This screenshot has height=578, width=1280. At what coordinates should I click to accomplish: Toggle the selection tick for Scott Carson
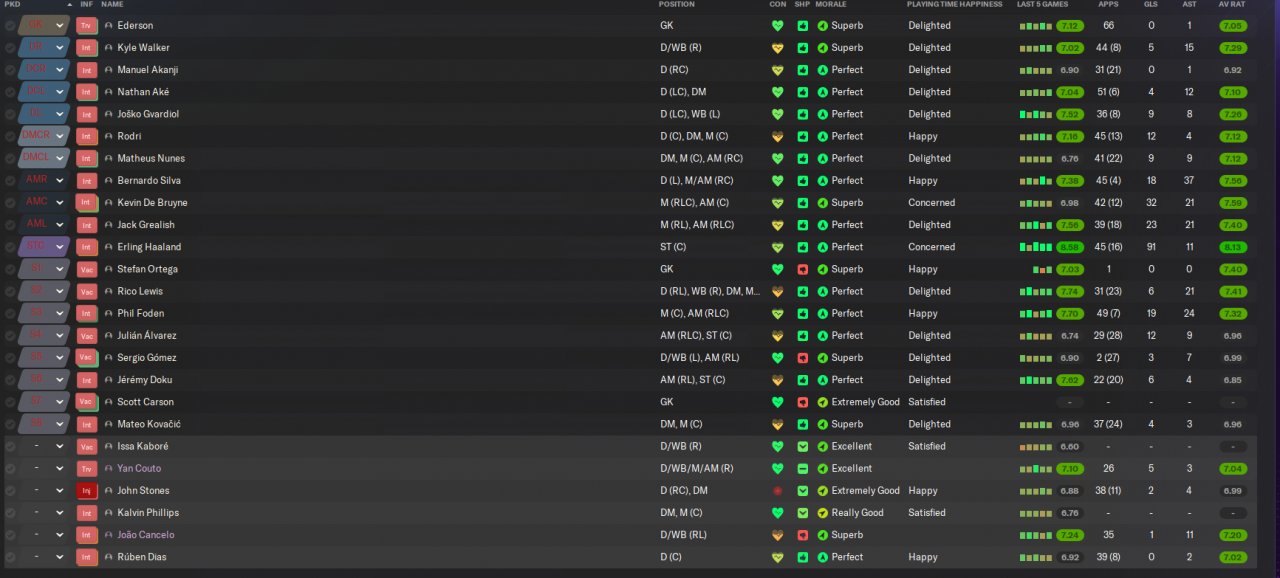(10, 402)
